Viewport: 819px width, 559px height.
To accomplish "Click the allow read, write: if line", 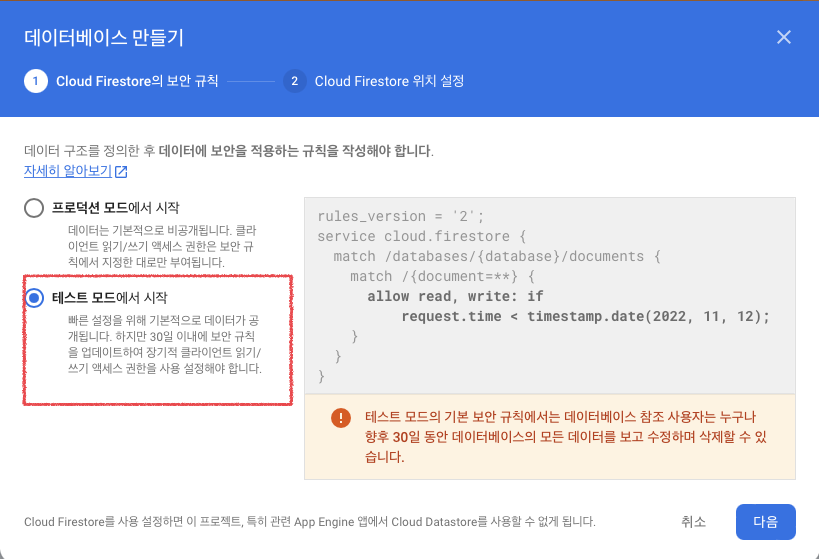I will [x=455, y=296].
